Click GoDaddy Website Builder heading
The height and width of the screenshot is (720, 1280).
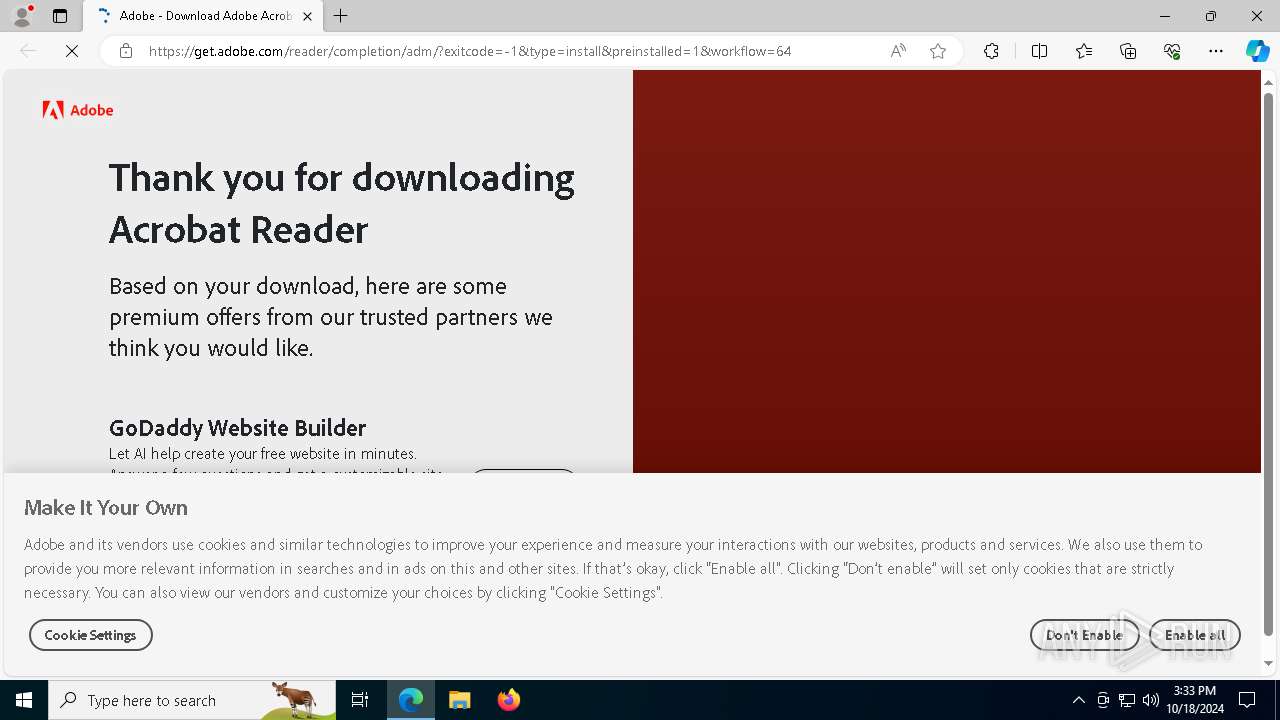pyautogui.click(x=237, y=428)
